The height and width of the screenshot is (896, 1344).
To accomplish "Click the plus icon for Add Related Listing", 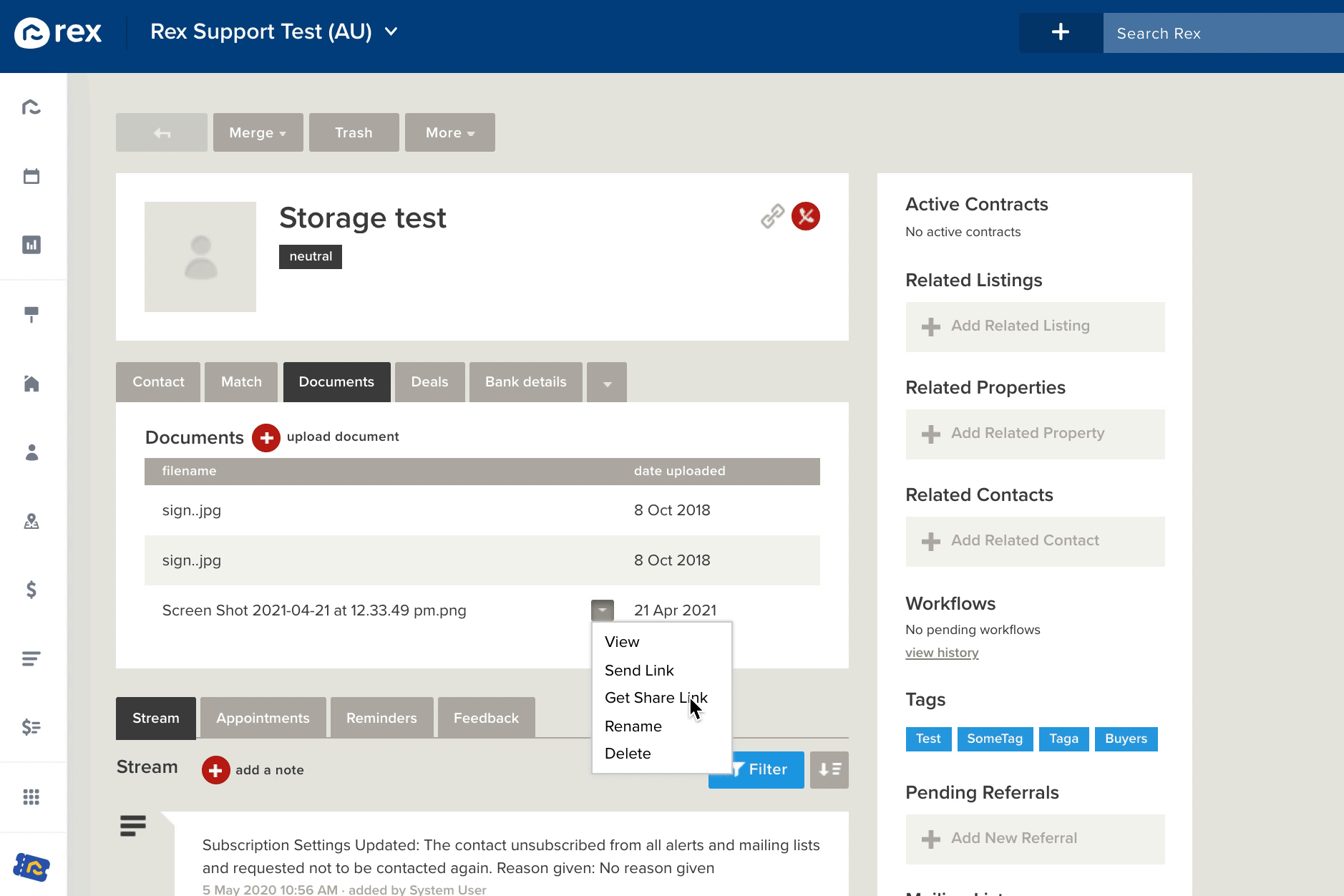I will 931,326.
